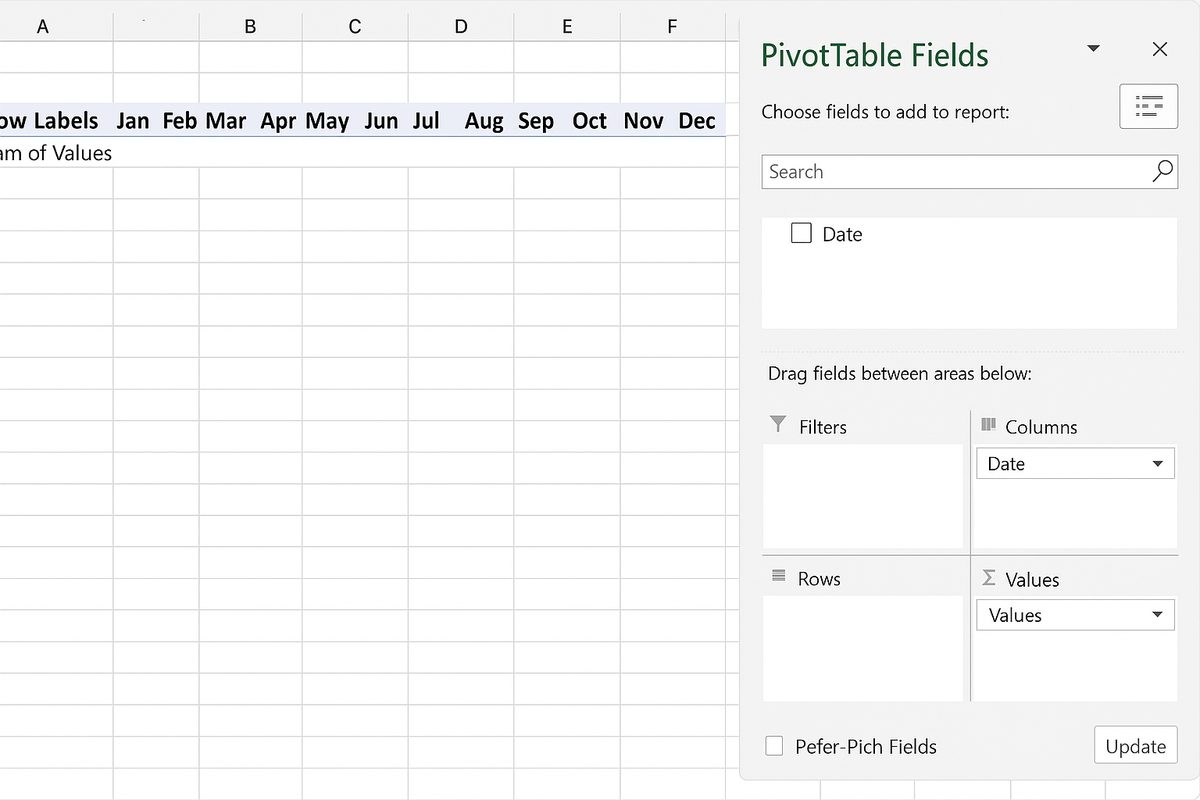Viewport: 1200px width, 800px height.
Task: Click the Sep column label
Action: 536,122
